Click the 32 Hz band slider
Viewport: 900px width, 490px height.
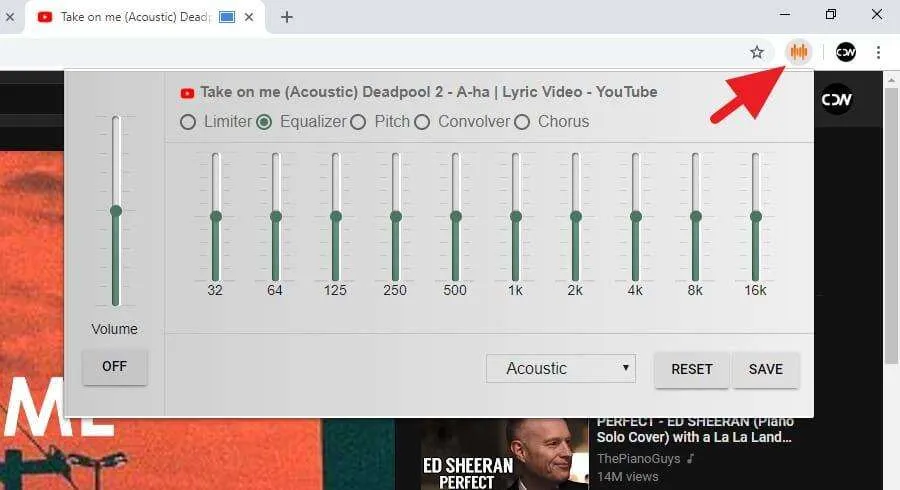pyautogui.click(x=216, y=217)
